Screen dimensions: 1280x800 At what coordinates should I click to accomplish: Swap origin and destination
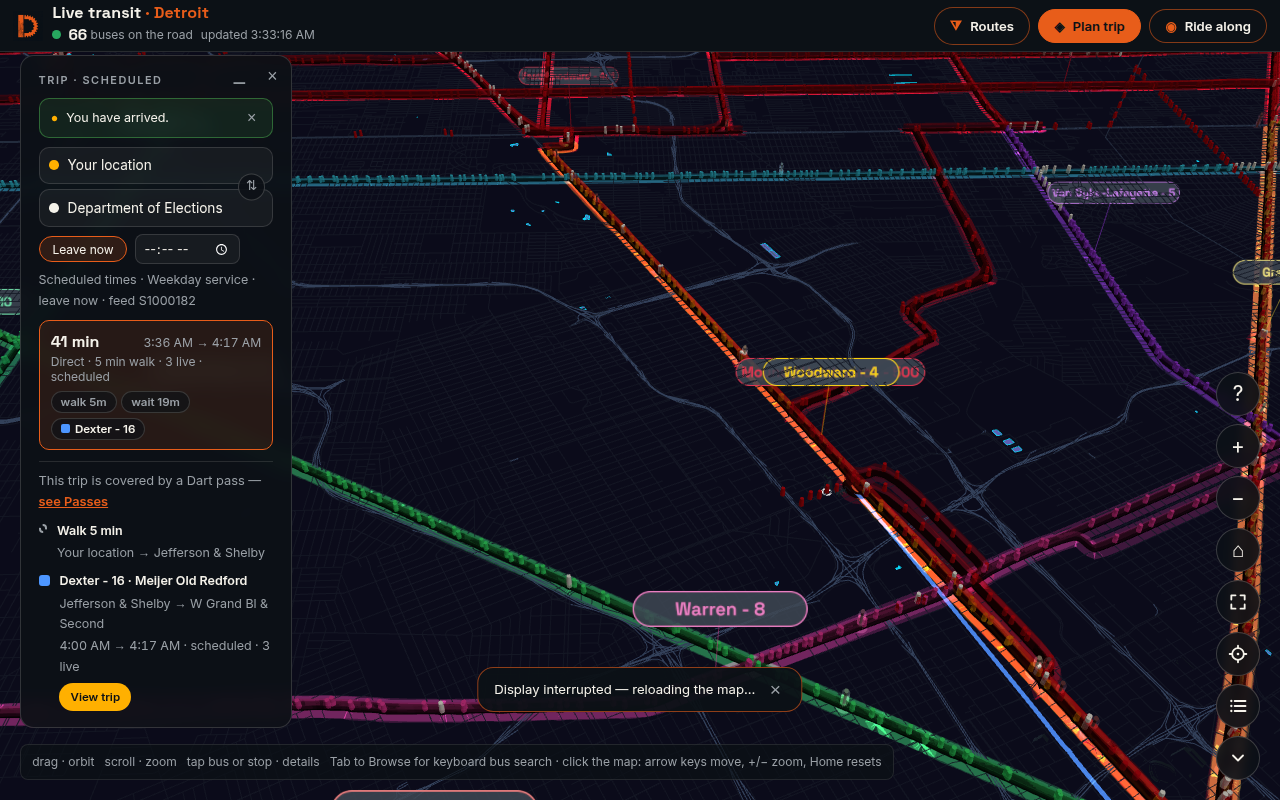pos(252,186)
